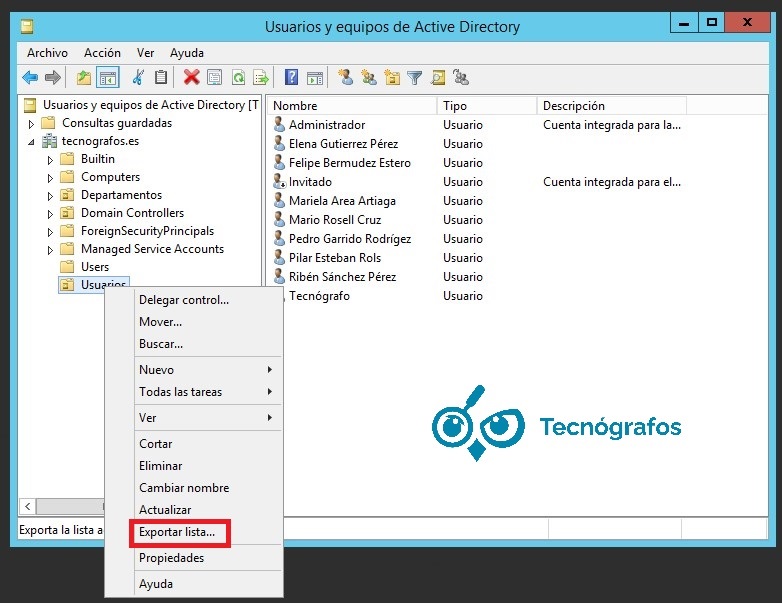Sort list by the Nombre column header
The height and width of the screenshot is (606, 782).
point(350,106)
